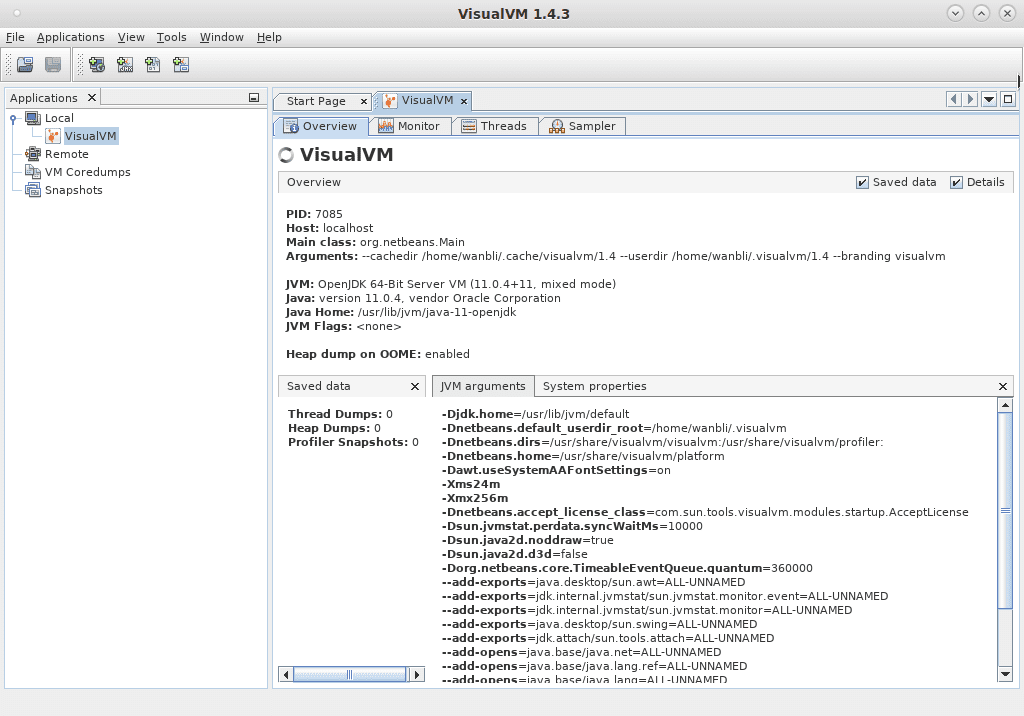Image resolution: width=1024 pixels, height=716 pixels.
Task: Click the VM Coredumps node icon
Action: click(33, 172)
